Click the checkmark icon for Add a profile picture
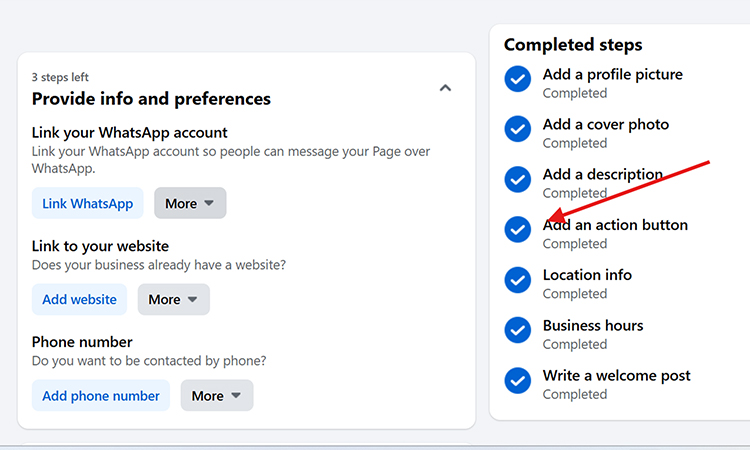 518,79
